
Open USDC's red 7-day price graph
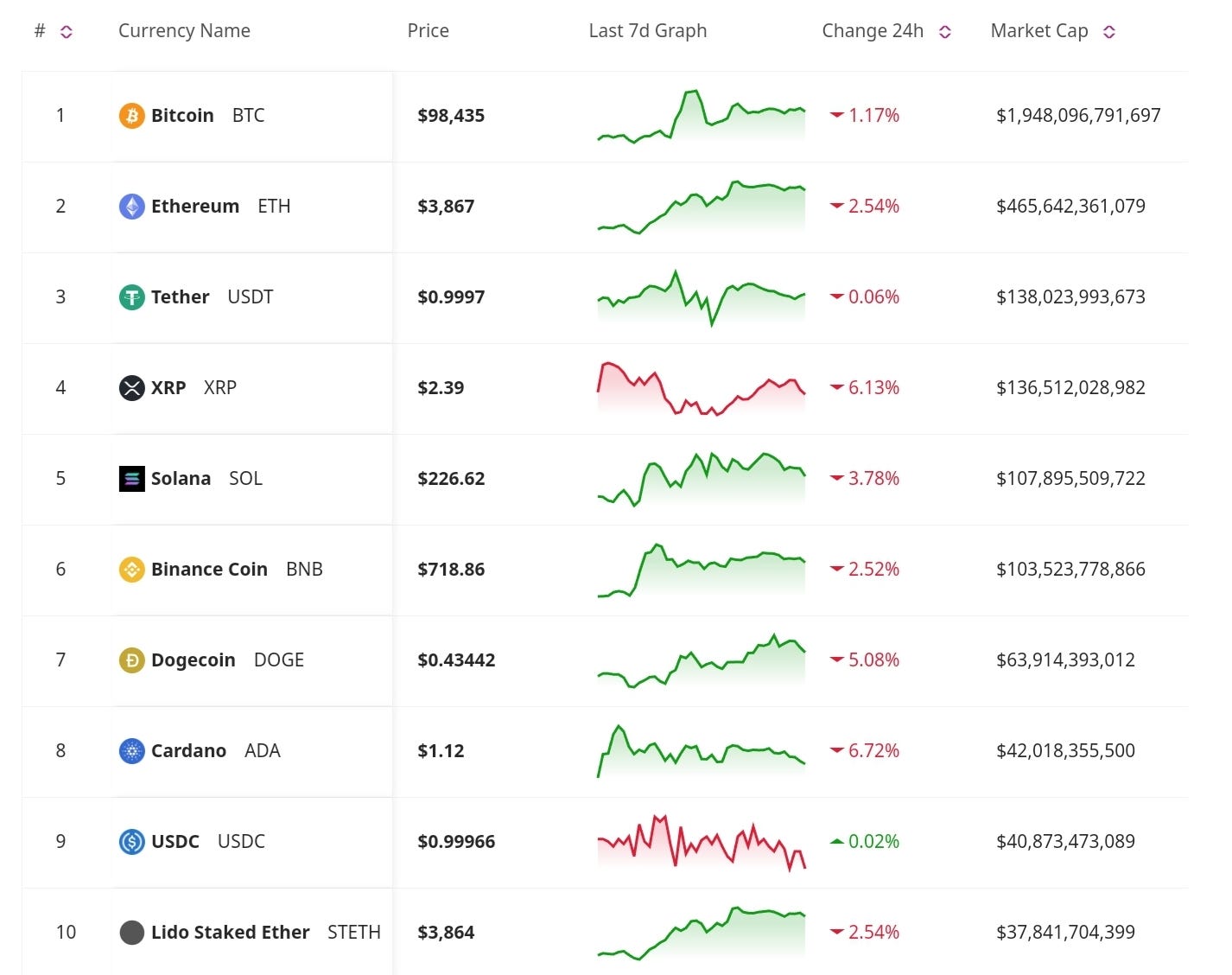[701, 842]
